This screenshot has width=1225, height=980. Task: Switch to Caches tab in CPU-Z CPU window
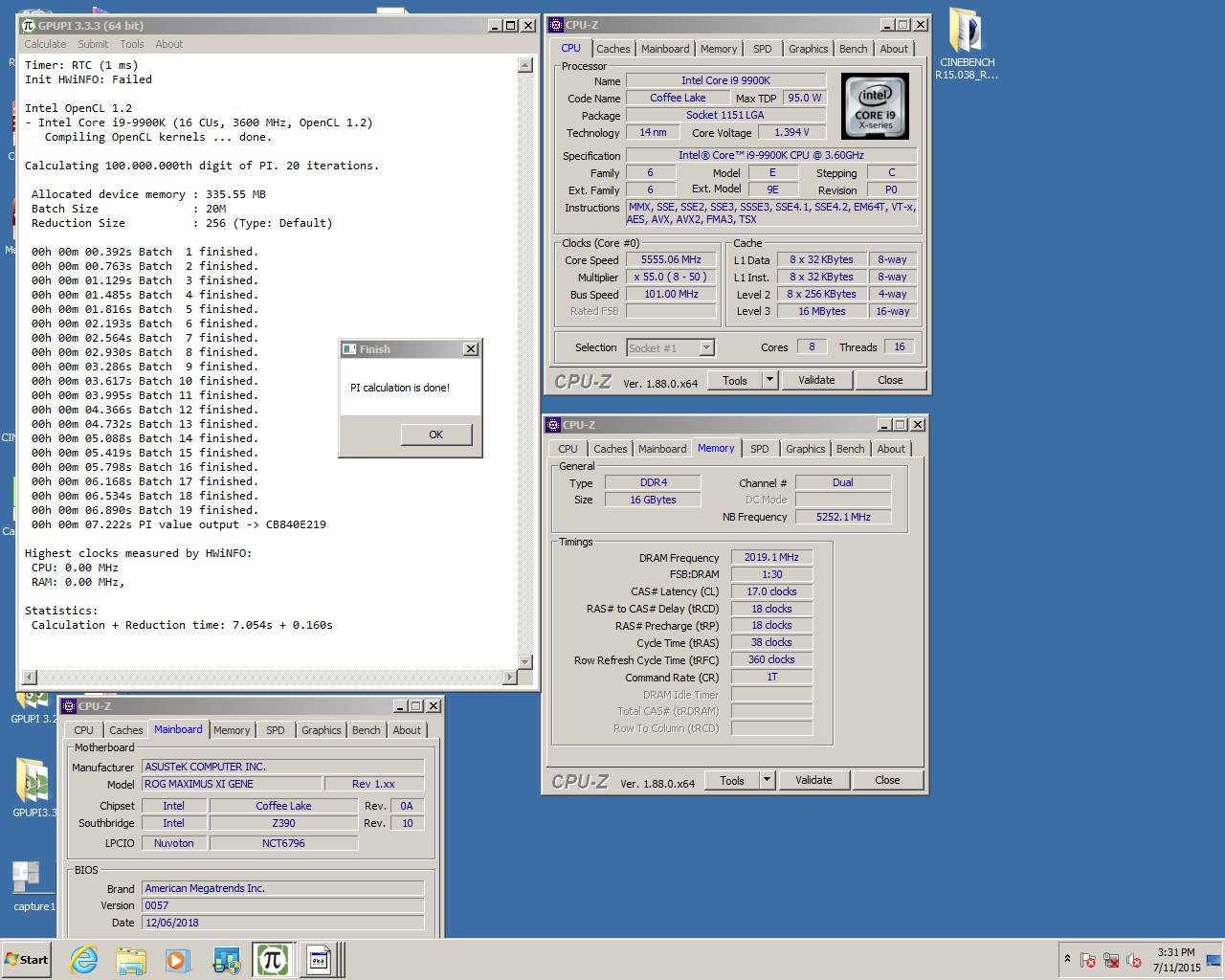[612, 49]
